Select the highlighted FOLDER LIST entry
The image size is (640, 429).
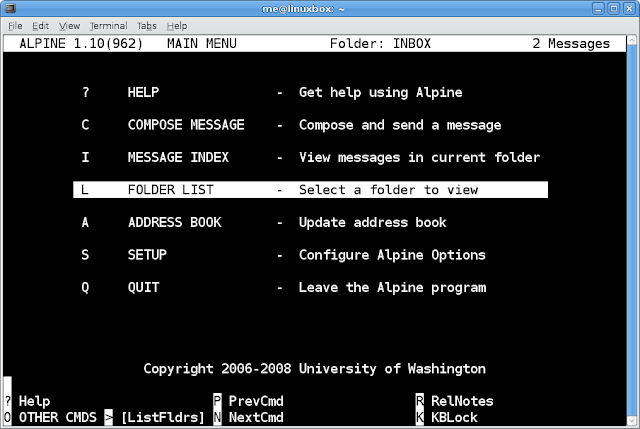[x=310, y=190]
